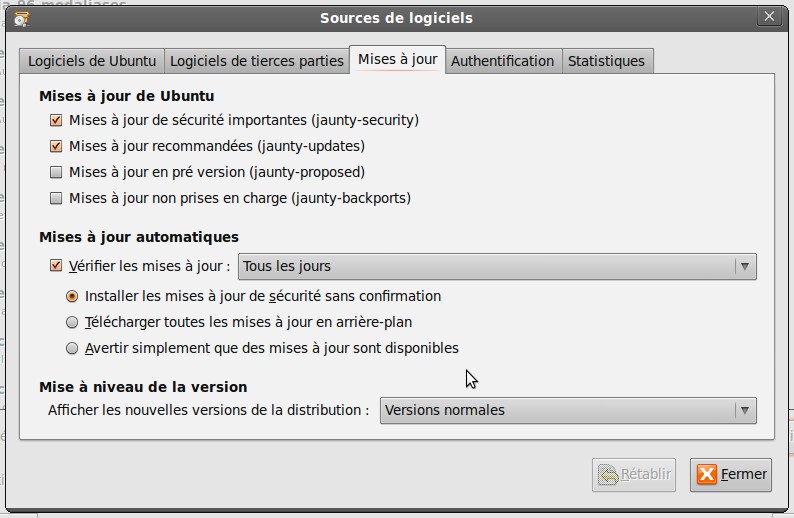Switch to Logiciels de Ubuntu tab
The image size is (794, 518).
coord(92,61)
